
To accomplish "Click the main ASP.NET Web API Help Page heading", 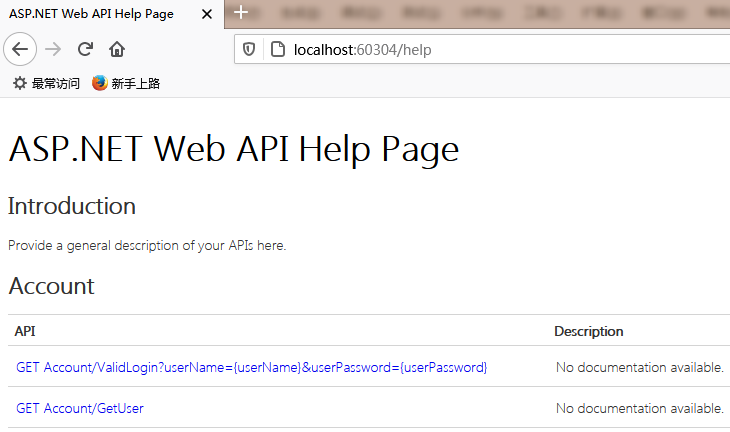I will coord(233,148).
